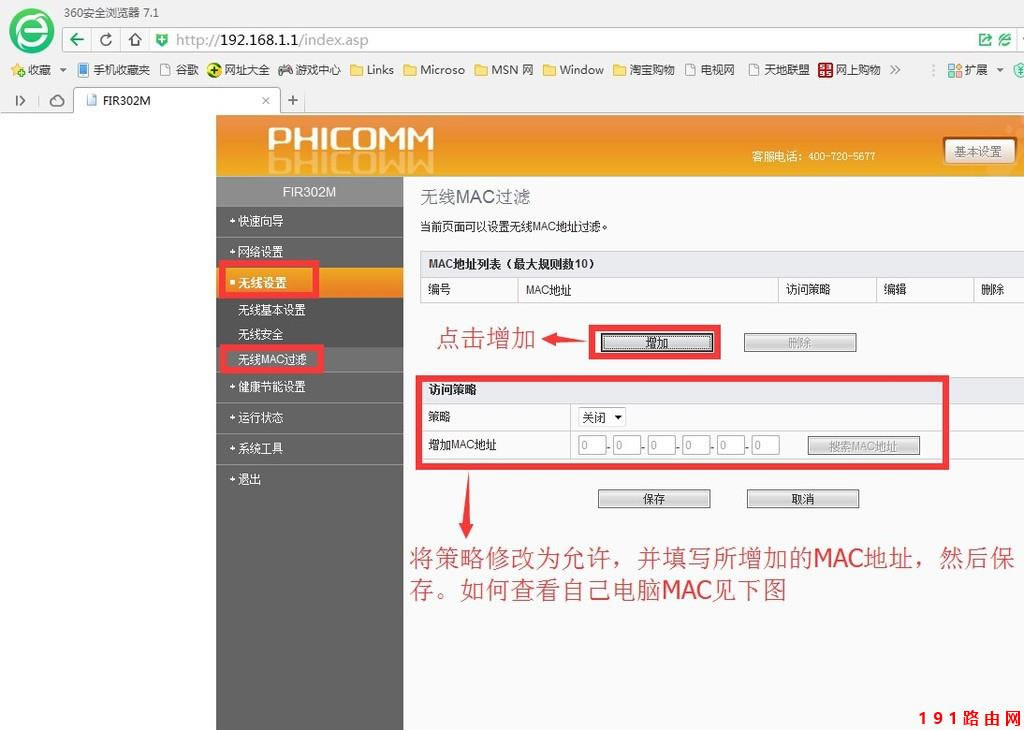Click the 增加 add button
This screenshot has width=1024, height=730.
(654, 341)
